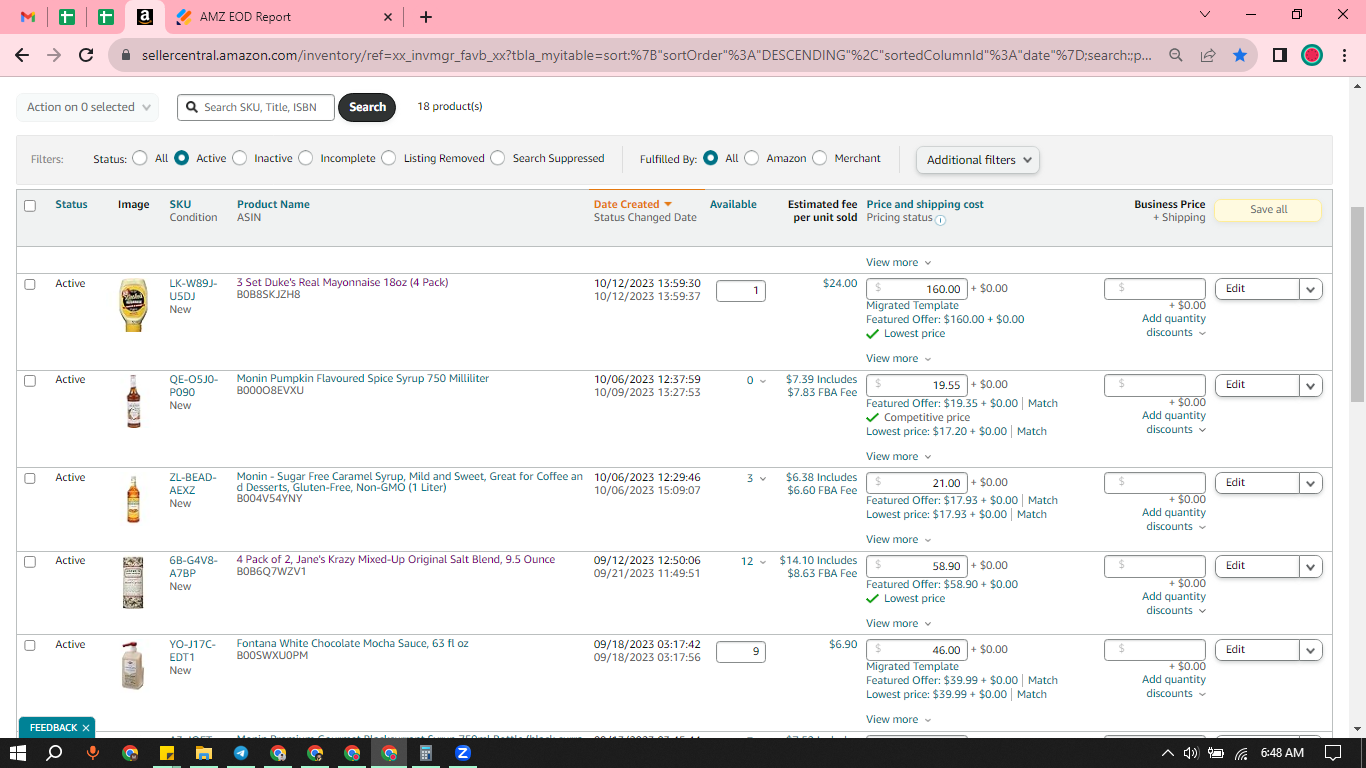The height and width of the screenshot is (768, 1366).
Task: Tick the select-all checkbox in table header
Action: point(30,206)
